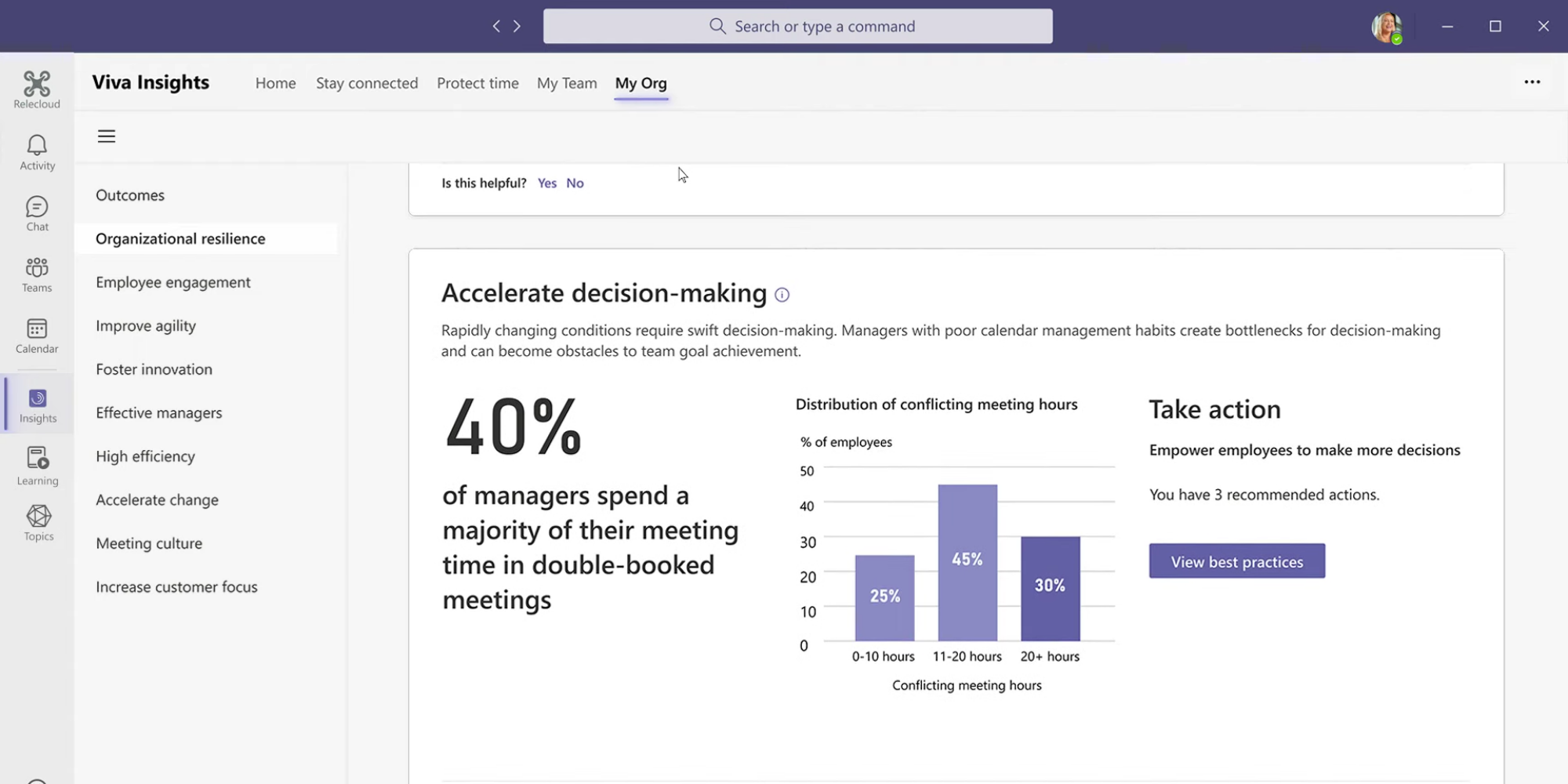Answer No to Is this helpful
This screenshot has height=784, width=1568.
575,183
